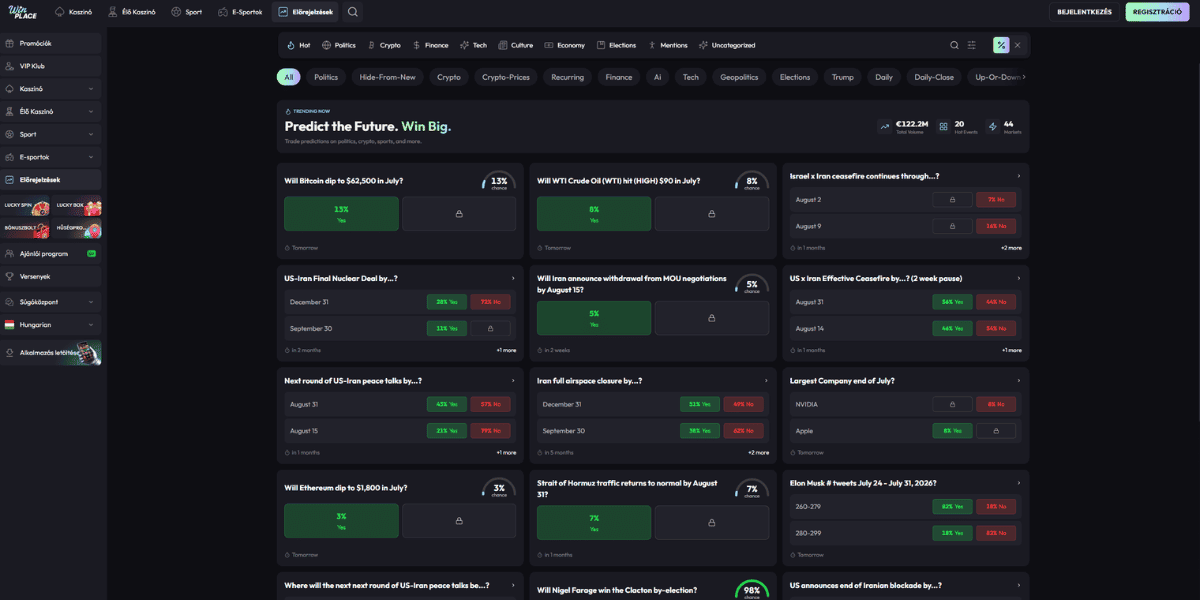Click the Bejelentkezés login button

[x=1085, y=12]
